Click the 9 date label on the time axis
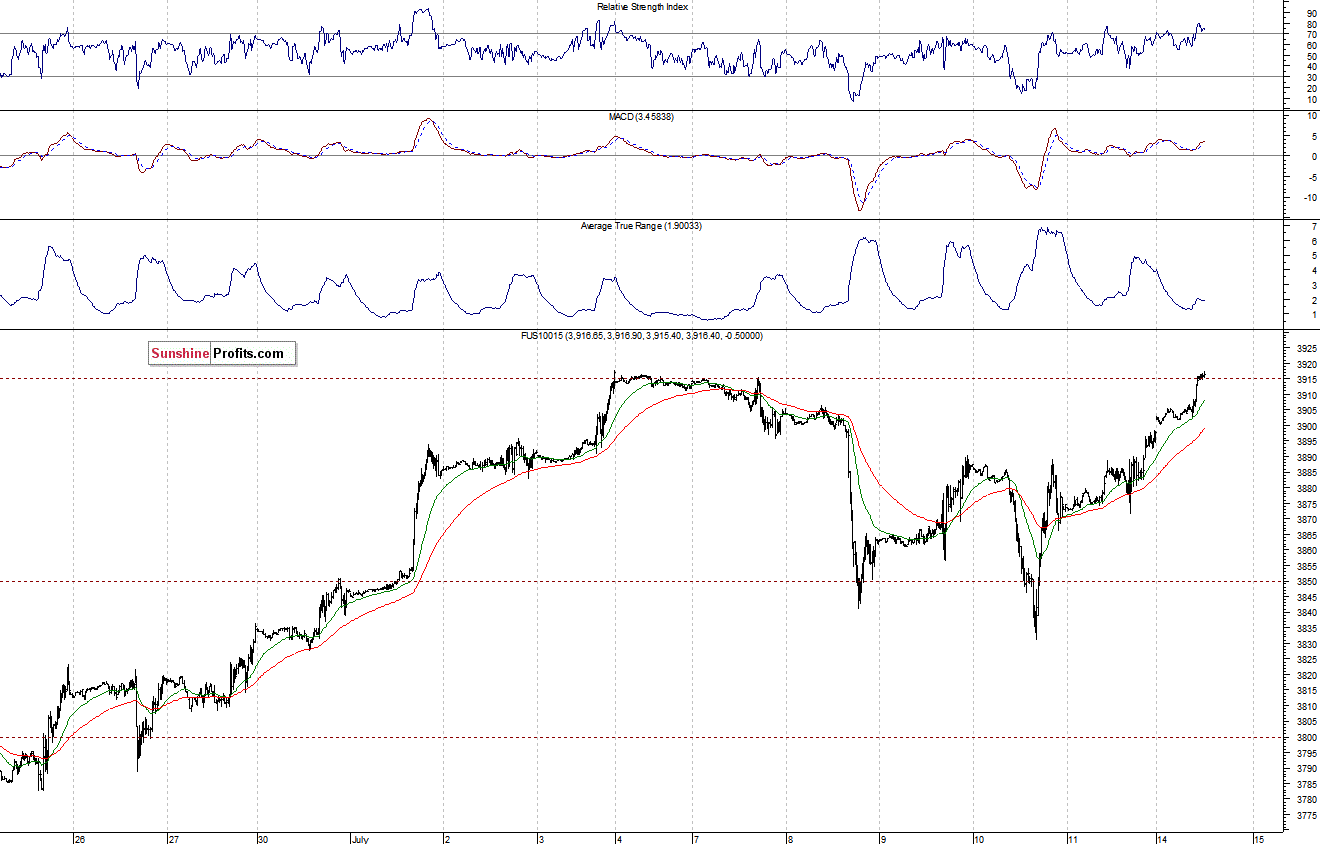The image size is (1320, 844). pos(882,838)
